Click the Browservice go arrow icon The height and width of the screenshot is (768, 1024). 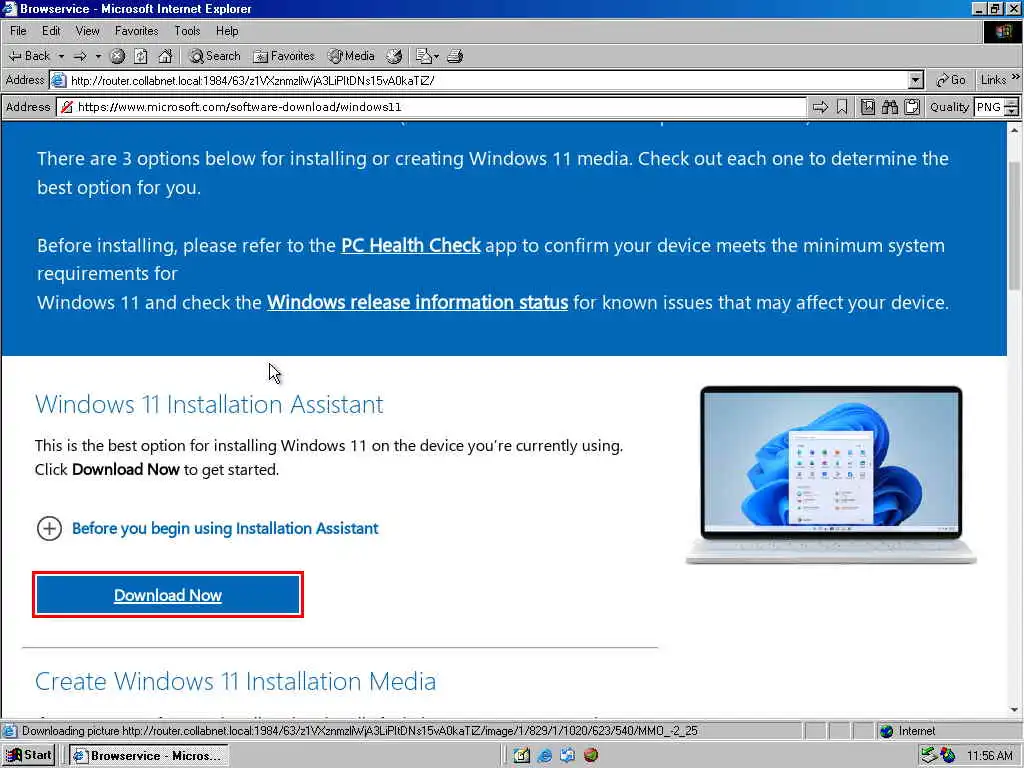click(820, 107)
